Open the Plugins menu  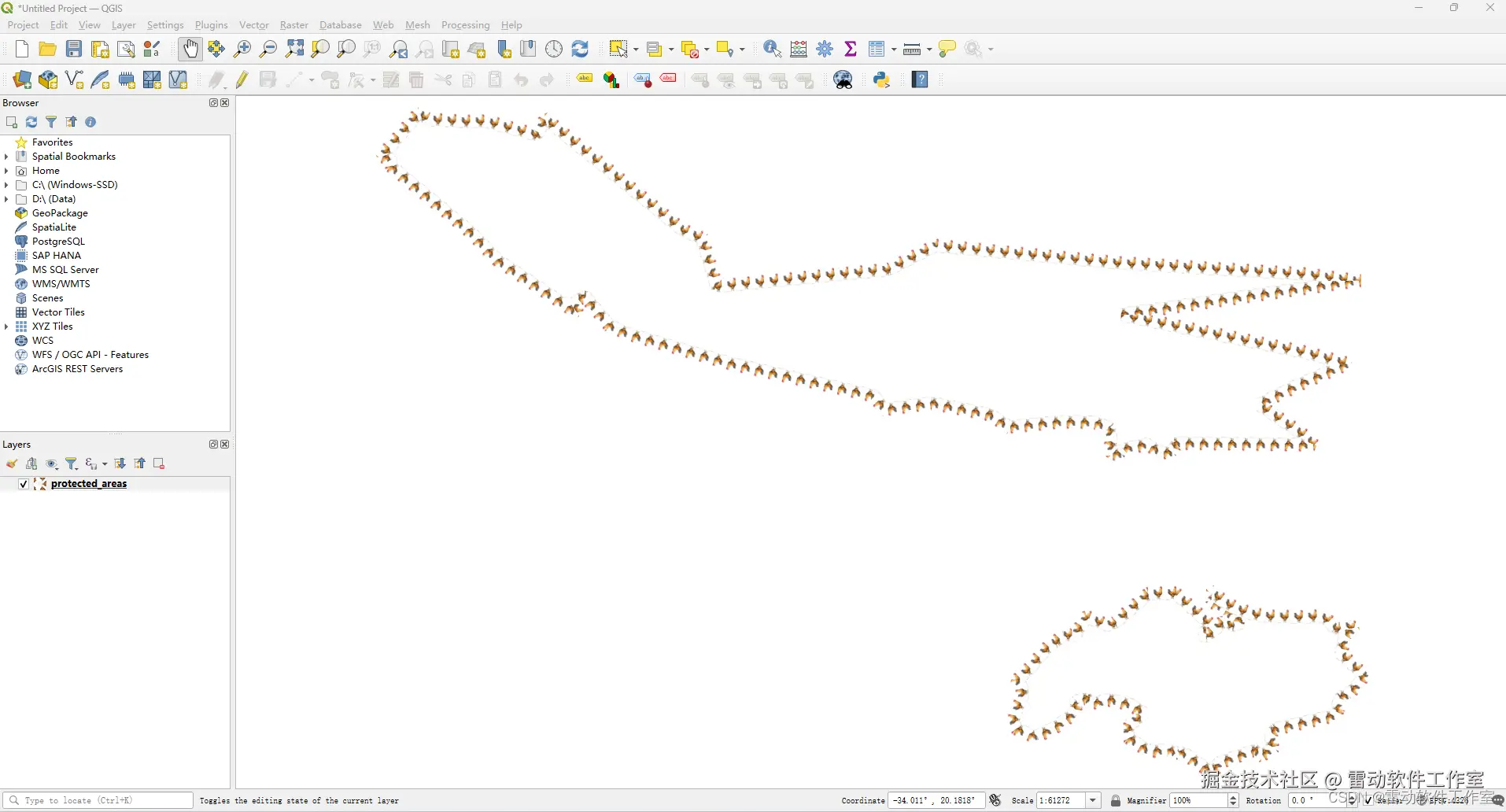(211, 25)
